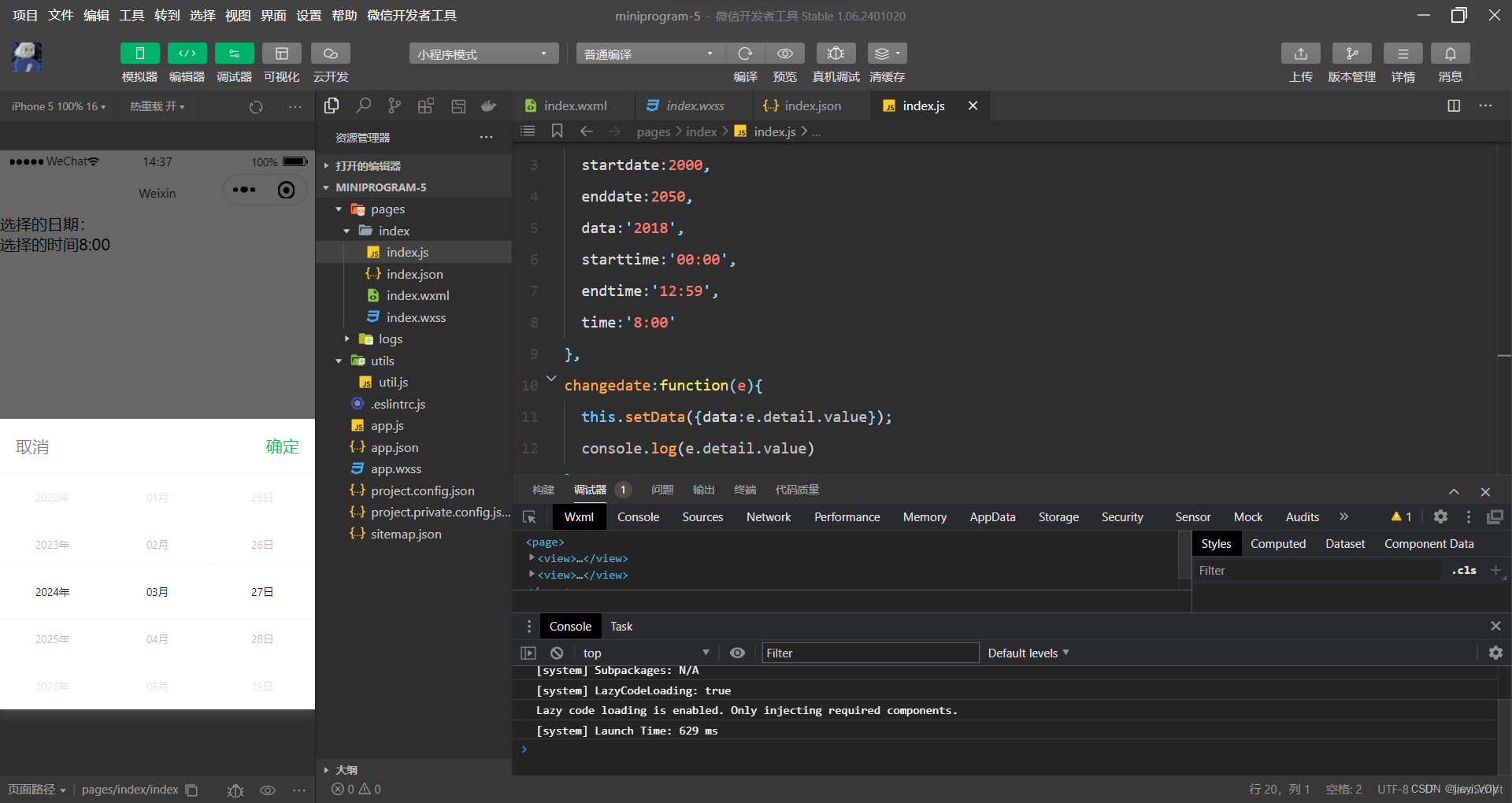Close the index.js editor tab
The image size is (1512, 803).
[973, 105]
